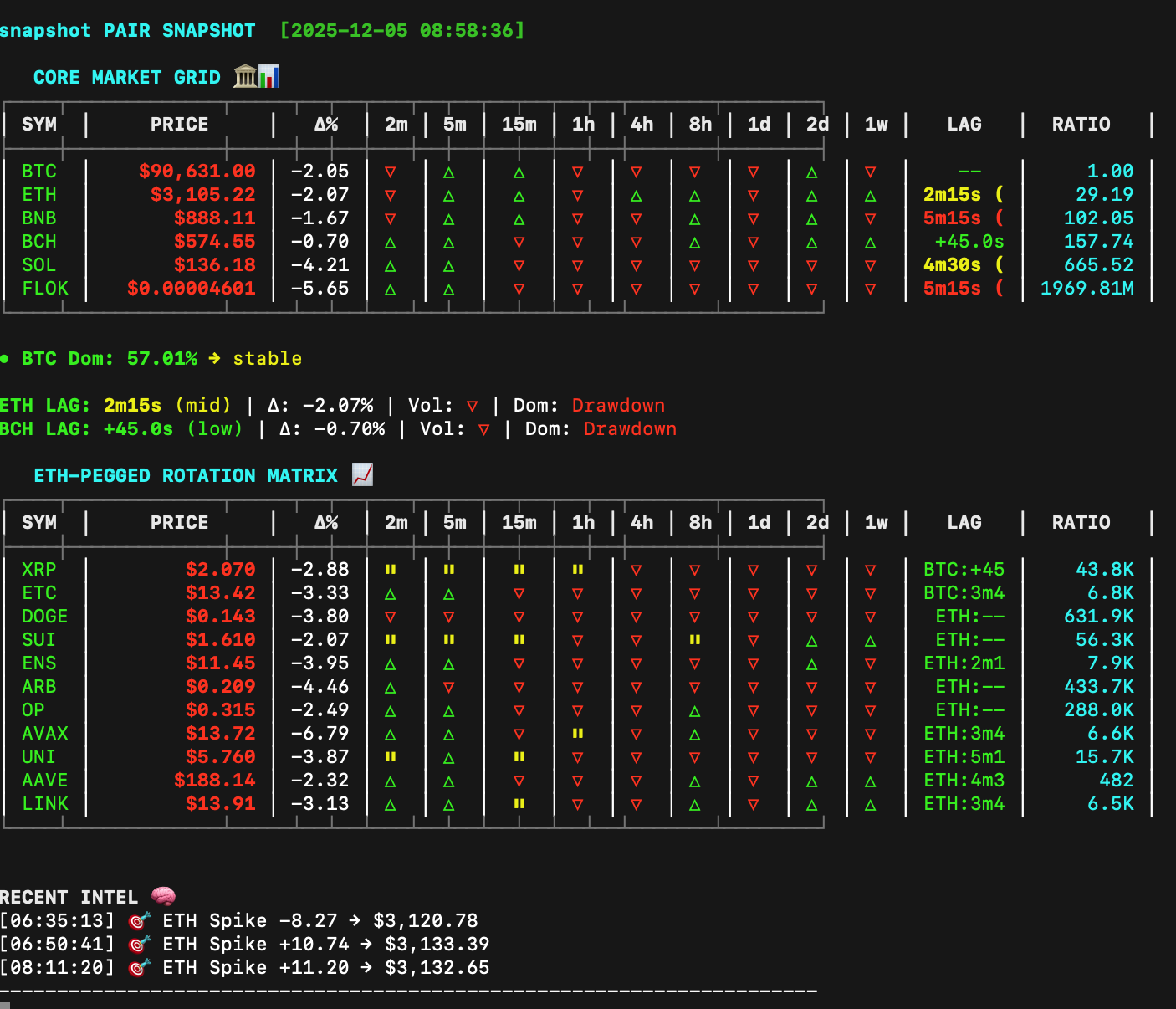
Task: Click the 15m header in core grid
Action: click(519, 124)
